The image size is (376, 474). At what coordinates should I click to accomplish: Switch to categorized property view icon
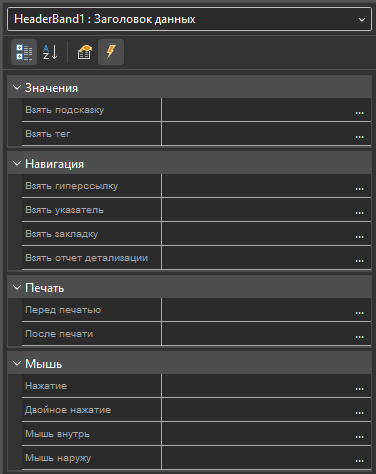tap(24, 52)
